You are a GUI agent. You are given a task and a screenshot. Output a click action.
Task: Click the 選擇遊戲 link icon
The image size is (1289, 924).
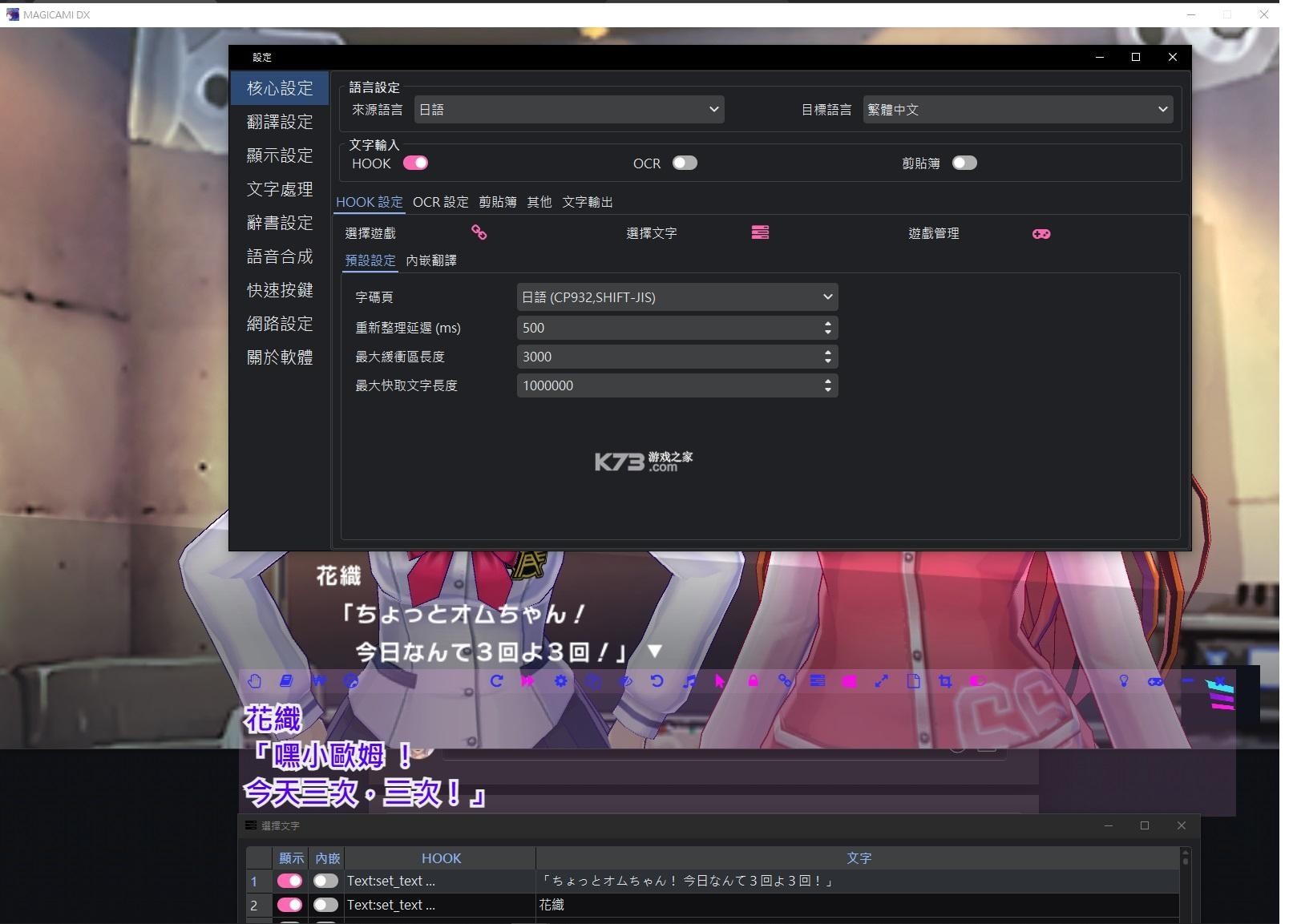click(479, 232)
